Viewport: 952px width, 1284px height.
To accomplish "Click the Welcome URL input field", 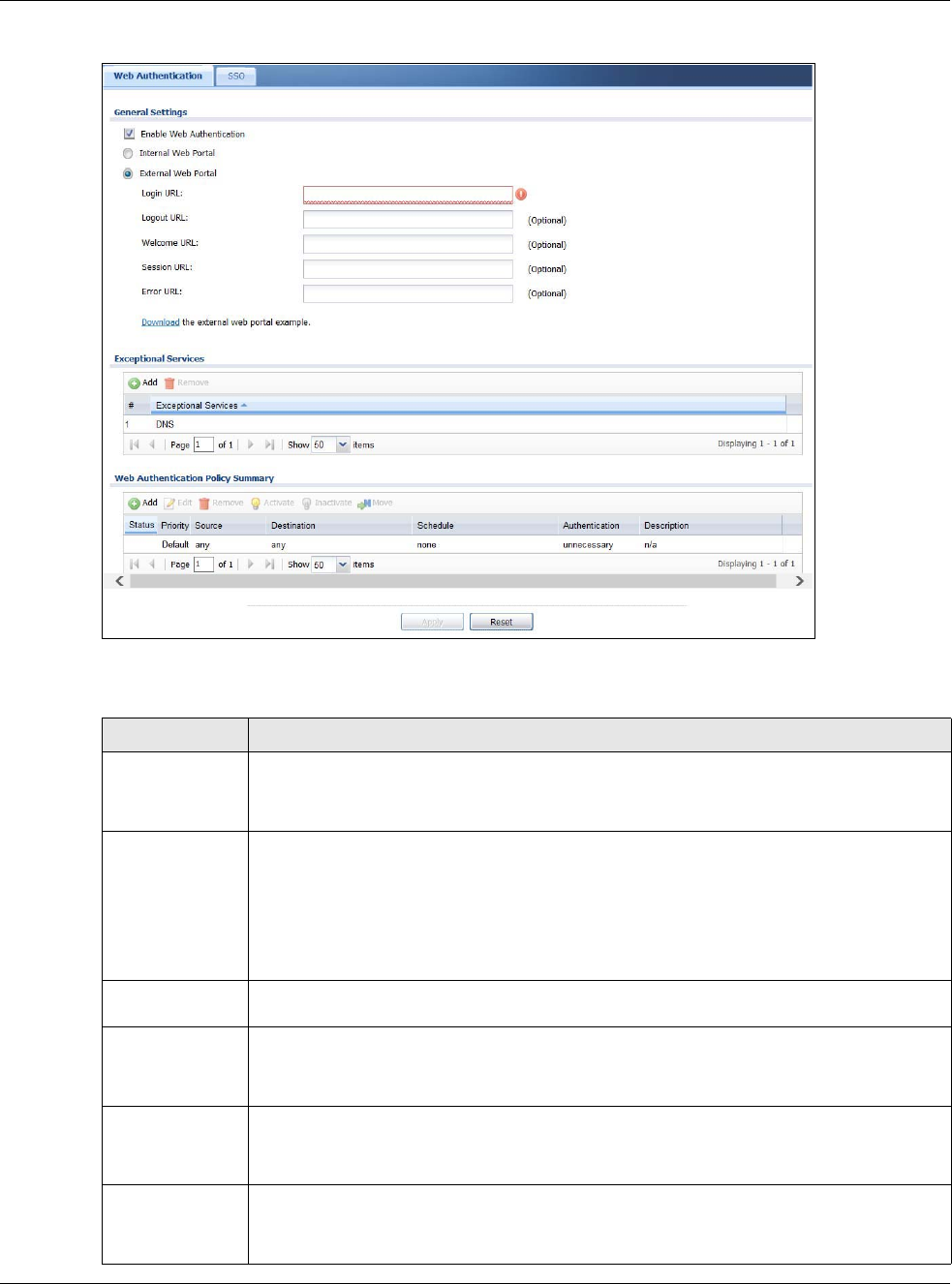I will [408, 244].
